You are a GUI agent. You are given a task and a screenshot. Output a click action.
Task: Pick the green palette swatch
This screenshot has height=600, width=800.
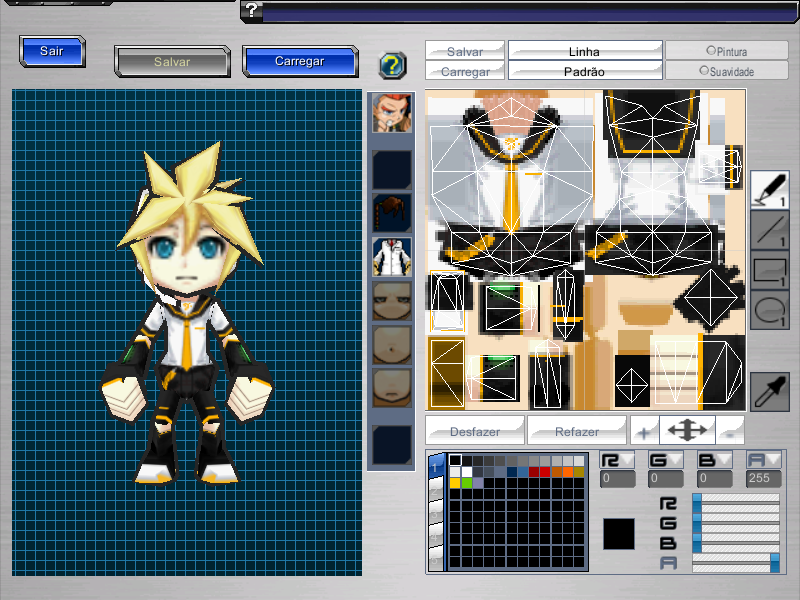[467, 483]
